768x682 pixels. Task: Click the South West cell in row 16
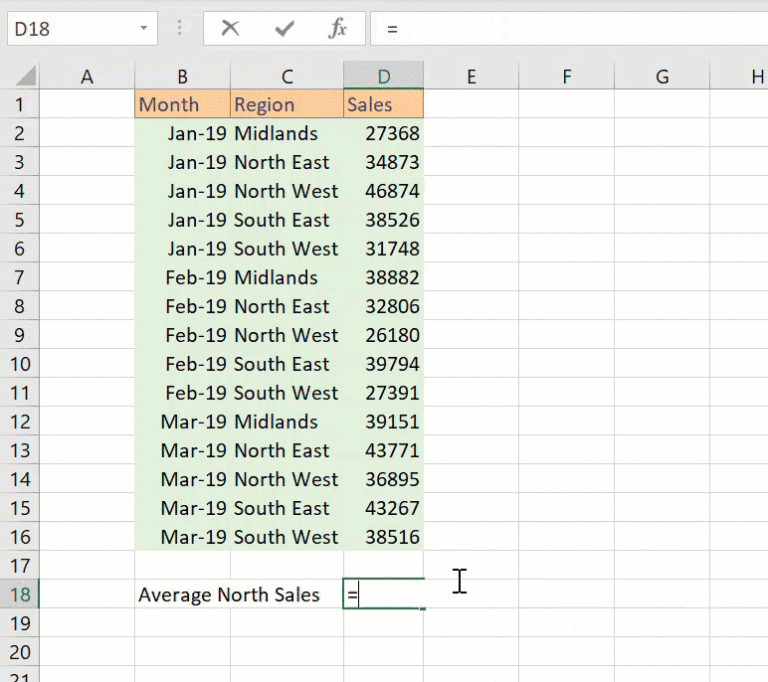click(x=287, y=537)
